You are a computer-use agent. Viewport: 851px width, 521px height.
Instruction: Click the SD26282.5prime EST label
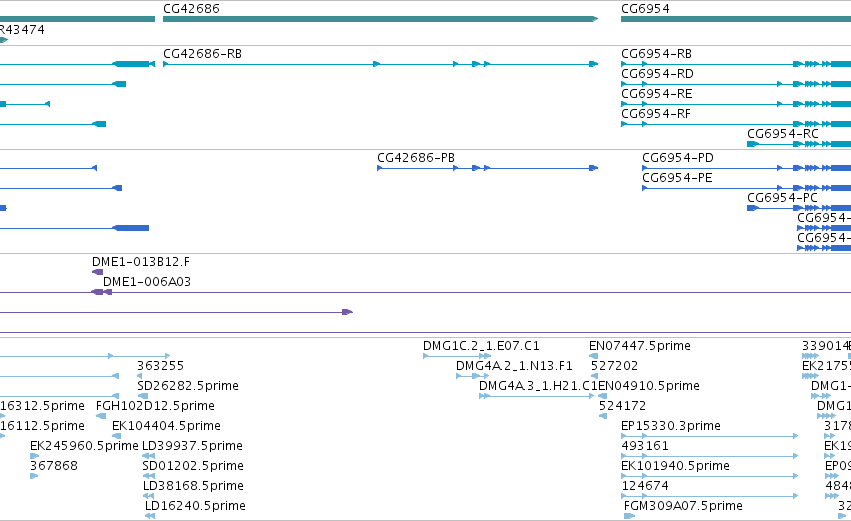[x=188, y=386]
